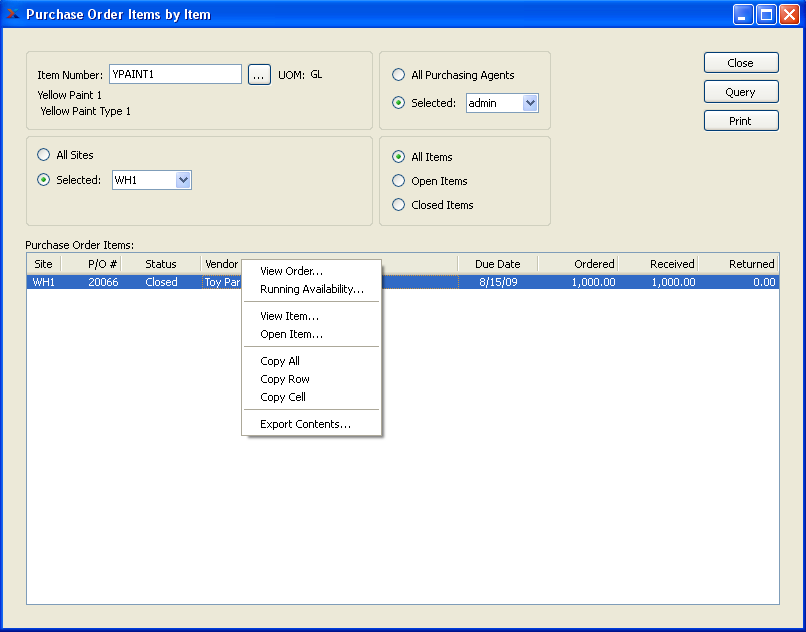Open the purchasing agent admin dropdown

pyautogui.click(x=530, y=103)
